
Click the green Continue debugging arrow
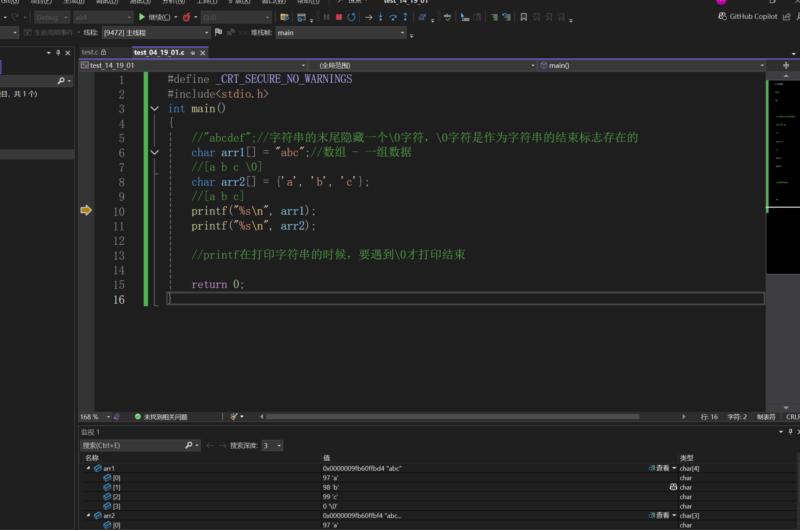[142, 17]
